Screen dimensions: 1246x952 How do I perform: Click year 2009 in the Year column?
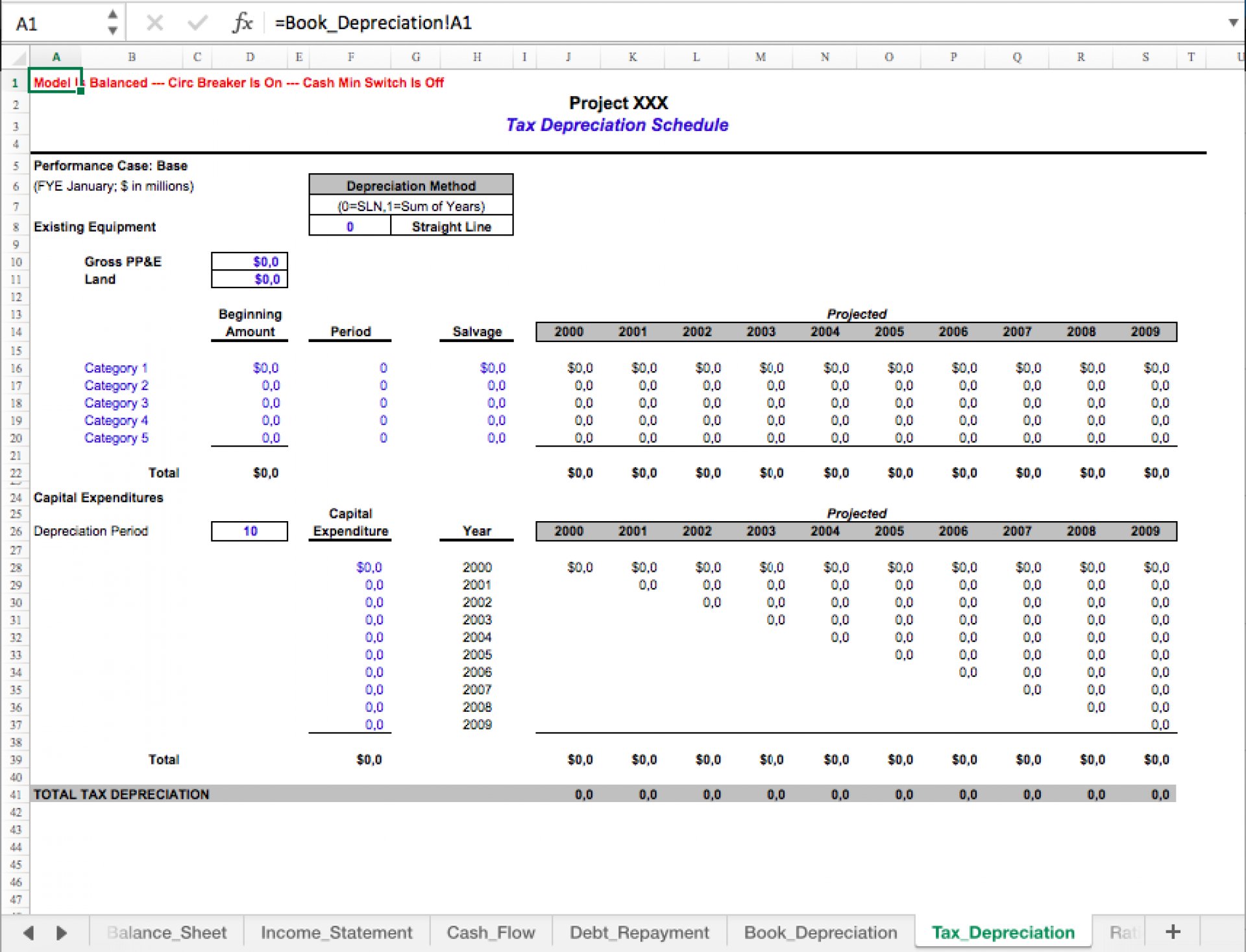tap(477, 725)
